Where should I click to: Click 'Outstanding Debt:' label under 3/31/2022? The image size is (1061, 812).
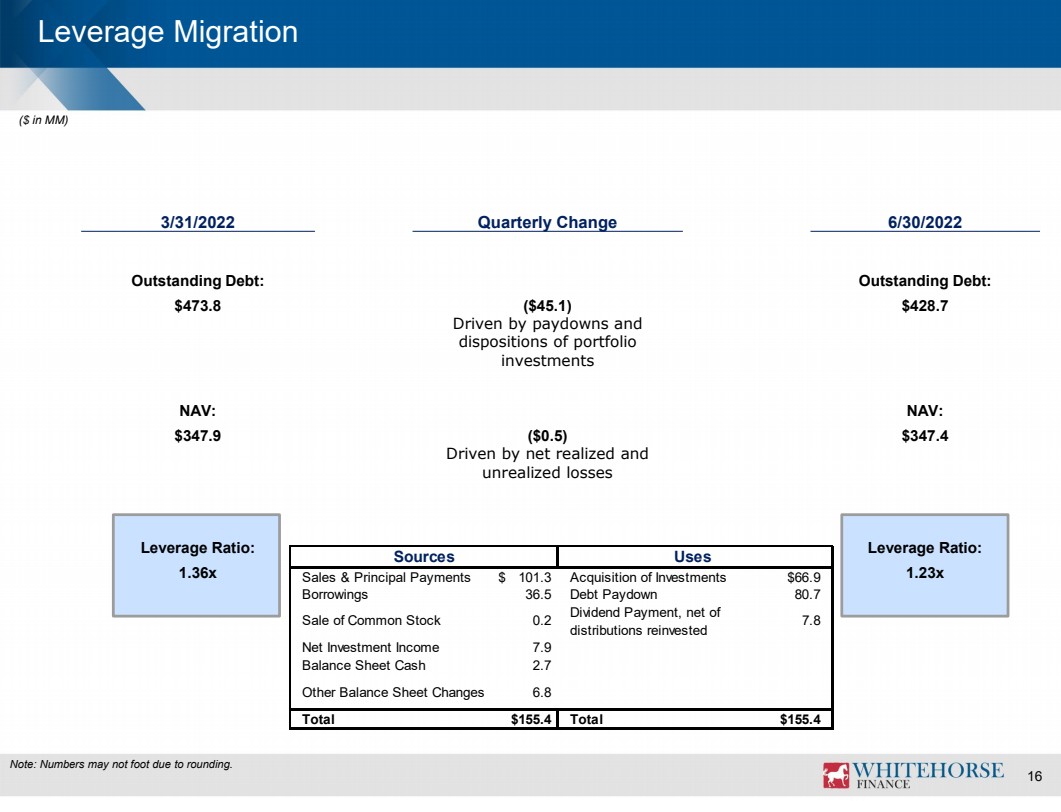(x=198, y=281)
